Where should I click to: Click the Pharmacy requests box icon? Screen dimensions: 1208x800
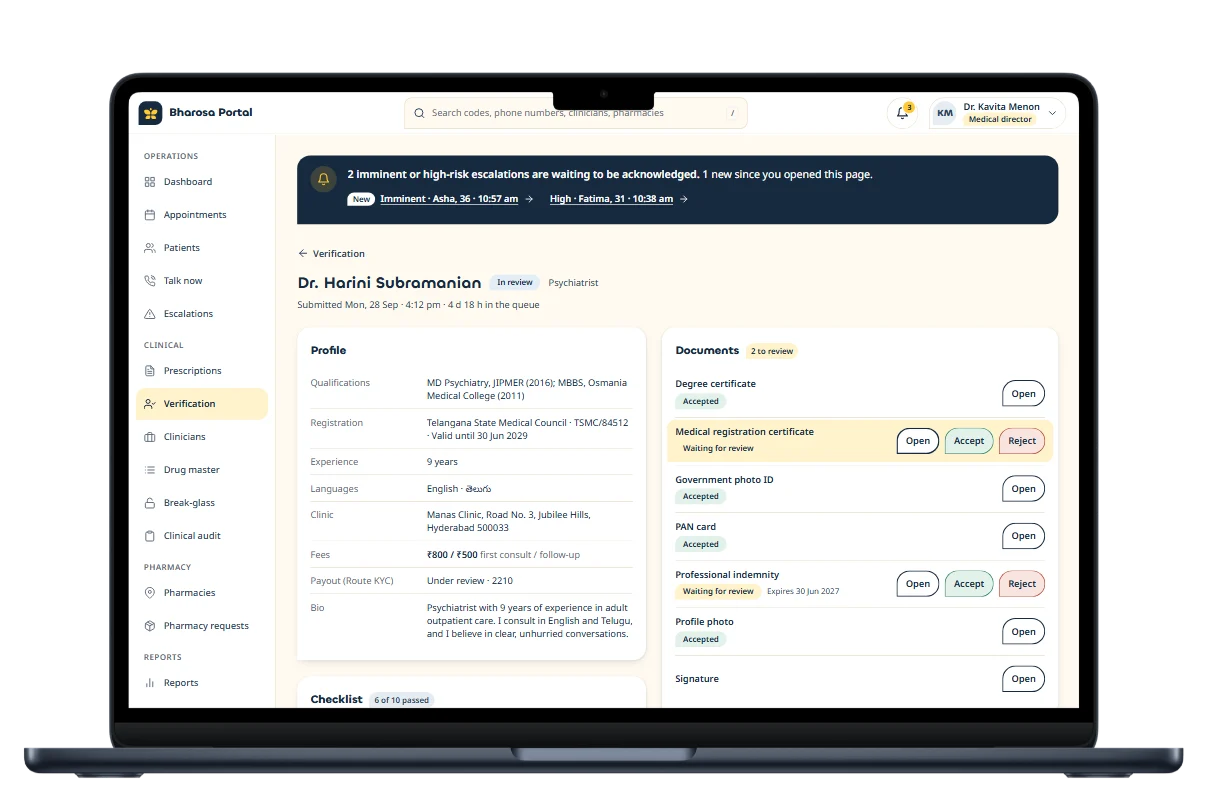coord(150,626)
